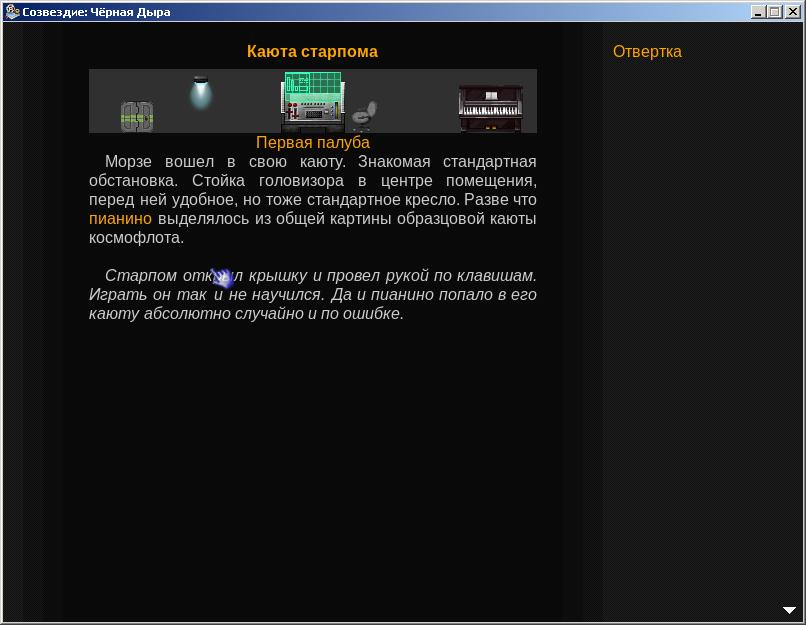Screen dimensions: 806x625
Task: Go to "Первая палуба"
Action: pyautogui.click(x=312, y=143)
